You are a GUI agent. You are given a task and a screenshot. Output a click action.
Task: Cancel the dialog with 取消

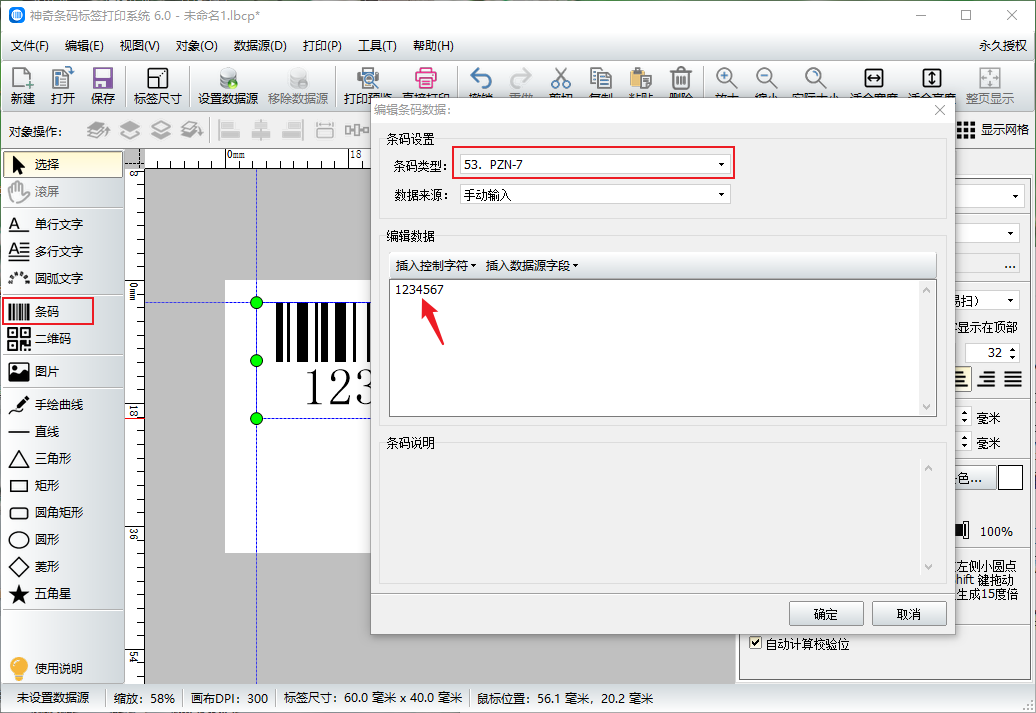(x=909, y=614)
